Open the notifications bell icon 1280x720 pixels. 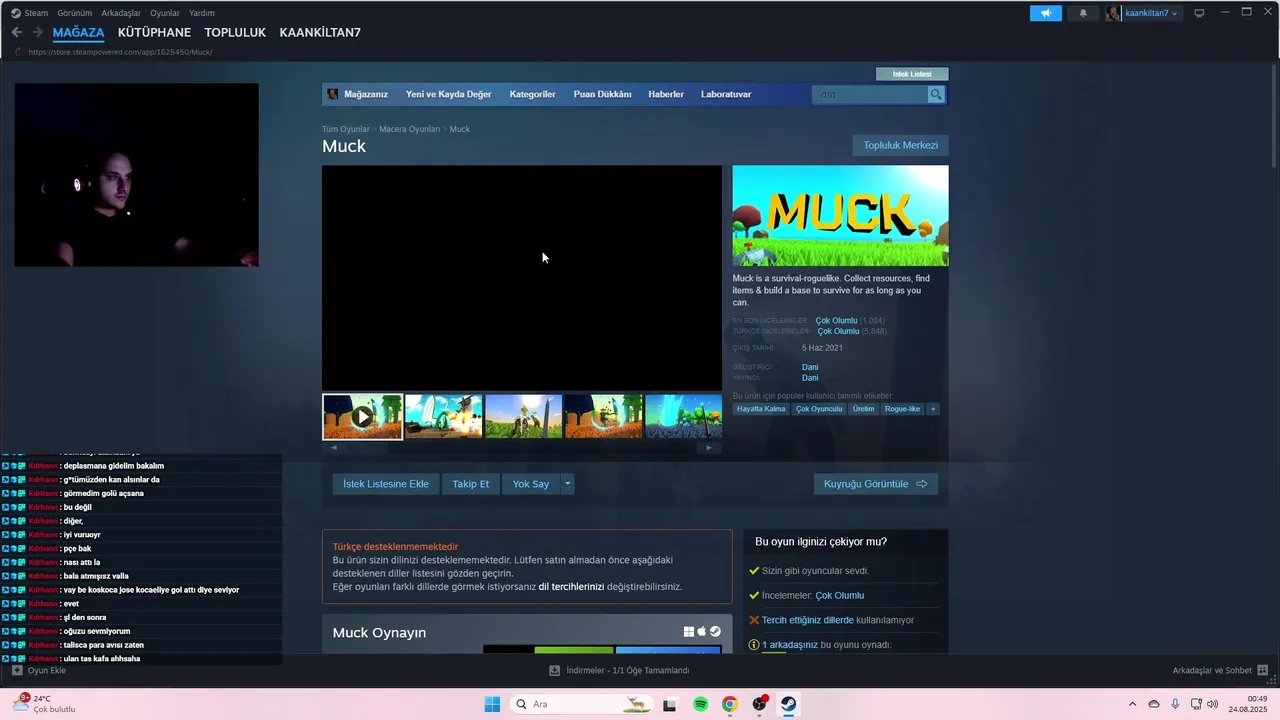1083,13
